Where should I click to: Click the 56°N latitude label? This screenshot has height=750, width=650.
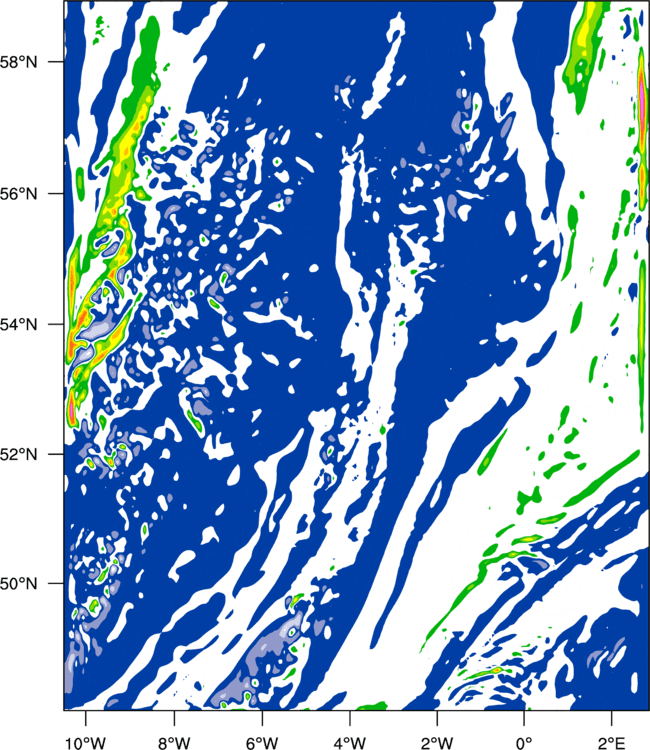[x=19, y=194]
